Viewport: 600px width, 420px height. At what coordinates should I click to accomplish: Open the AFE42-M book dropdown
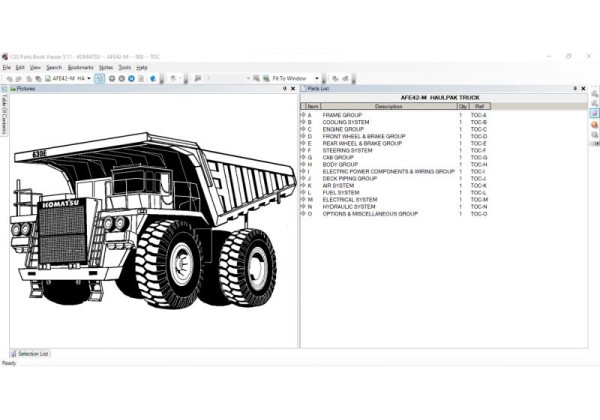tap(88, 78)
